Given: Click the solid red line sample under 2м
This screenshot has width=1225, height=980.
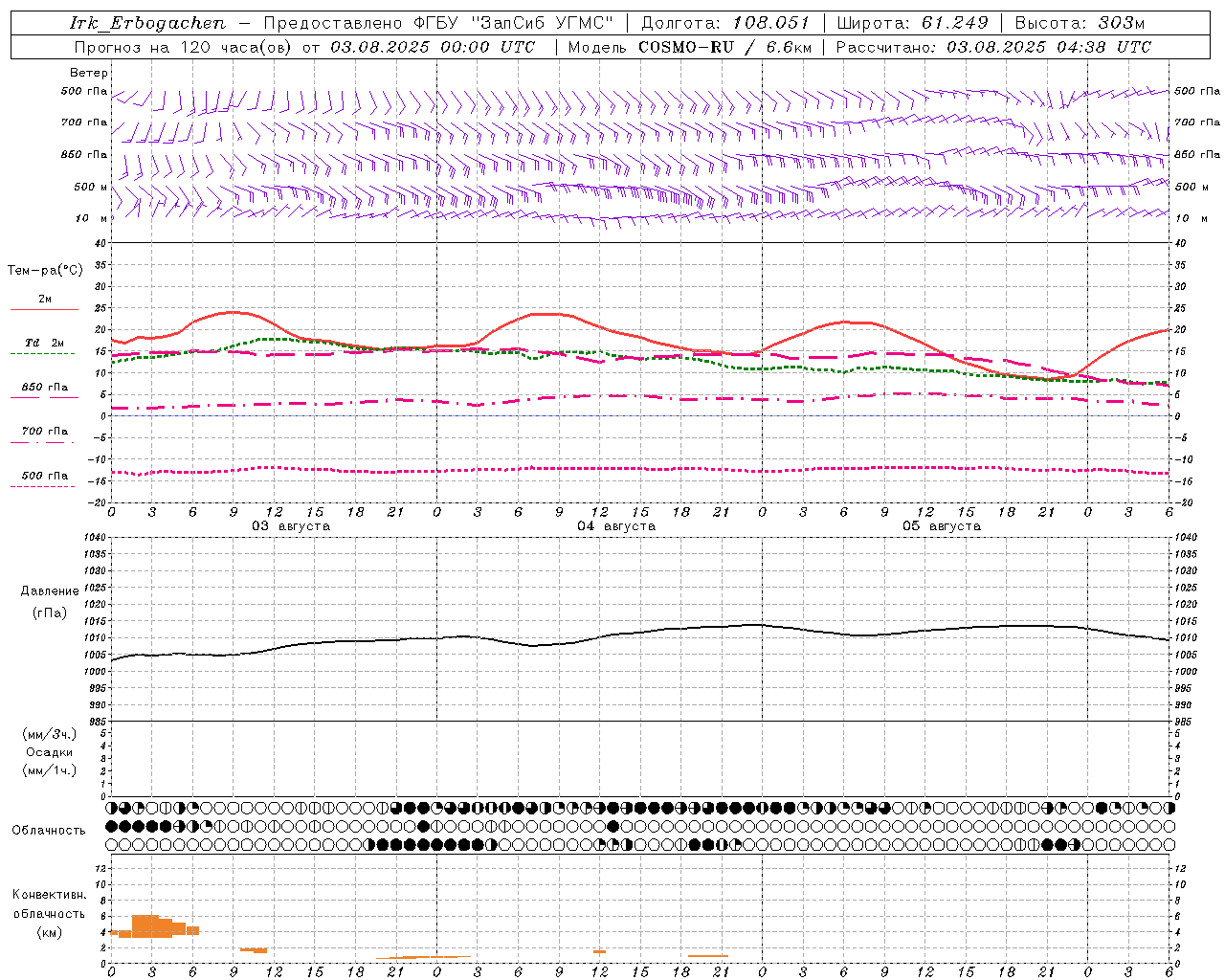Looking at the screenshot, I should (x=44, y=309).
